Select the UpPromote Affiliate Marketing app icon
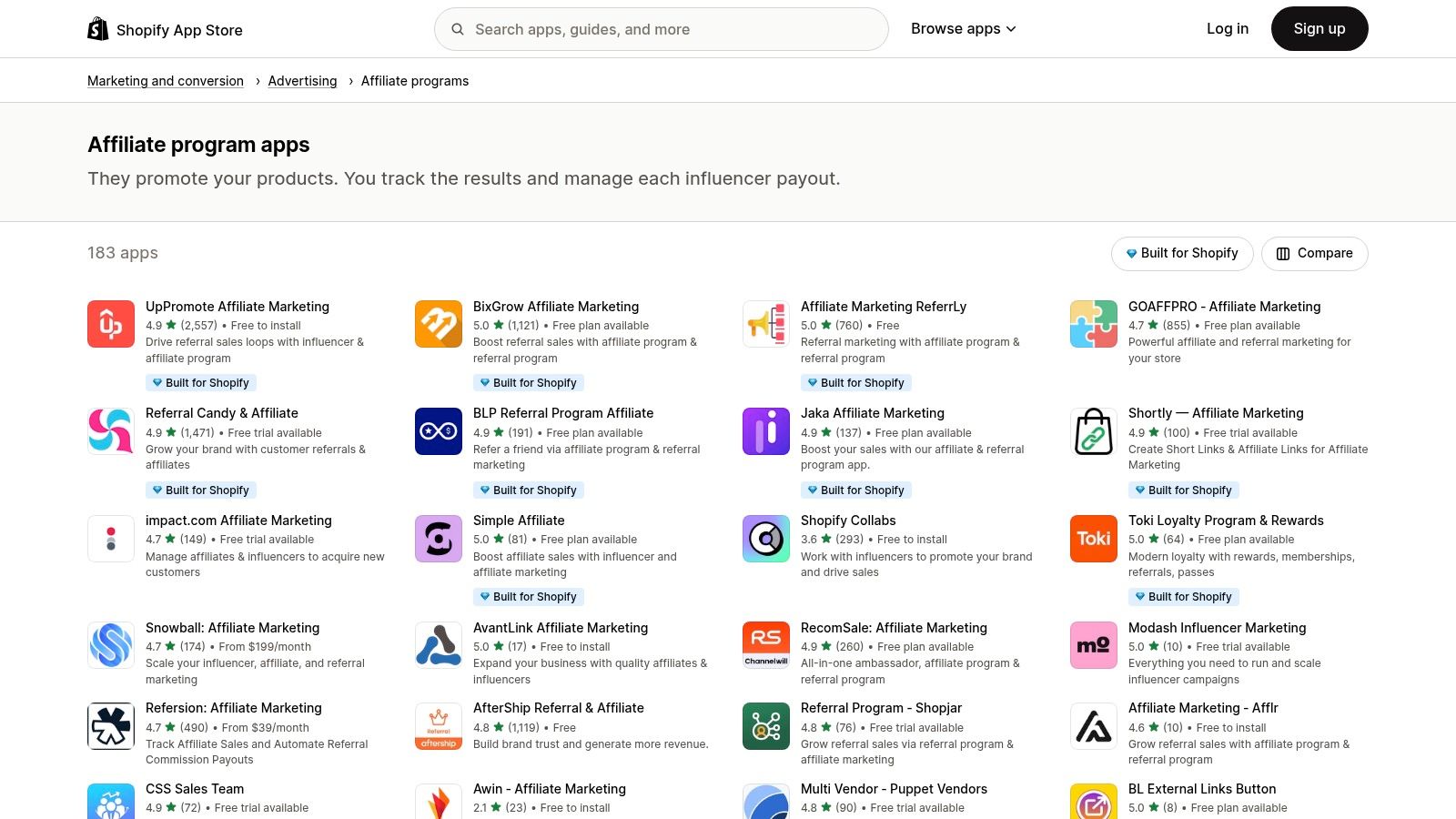Image resolution: width=1456 pixels, height=819 pixels. [110, 323]
